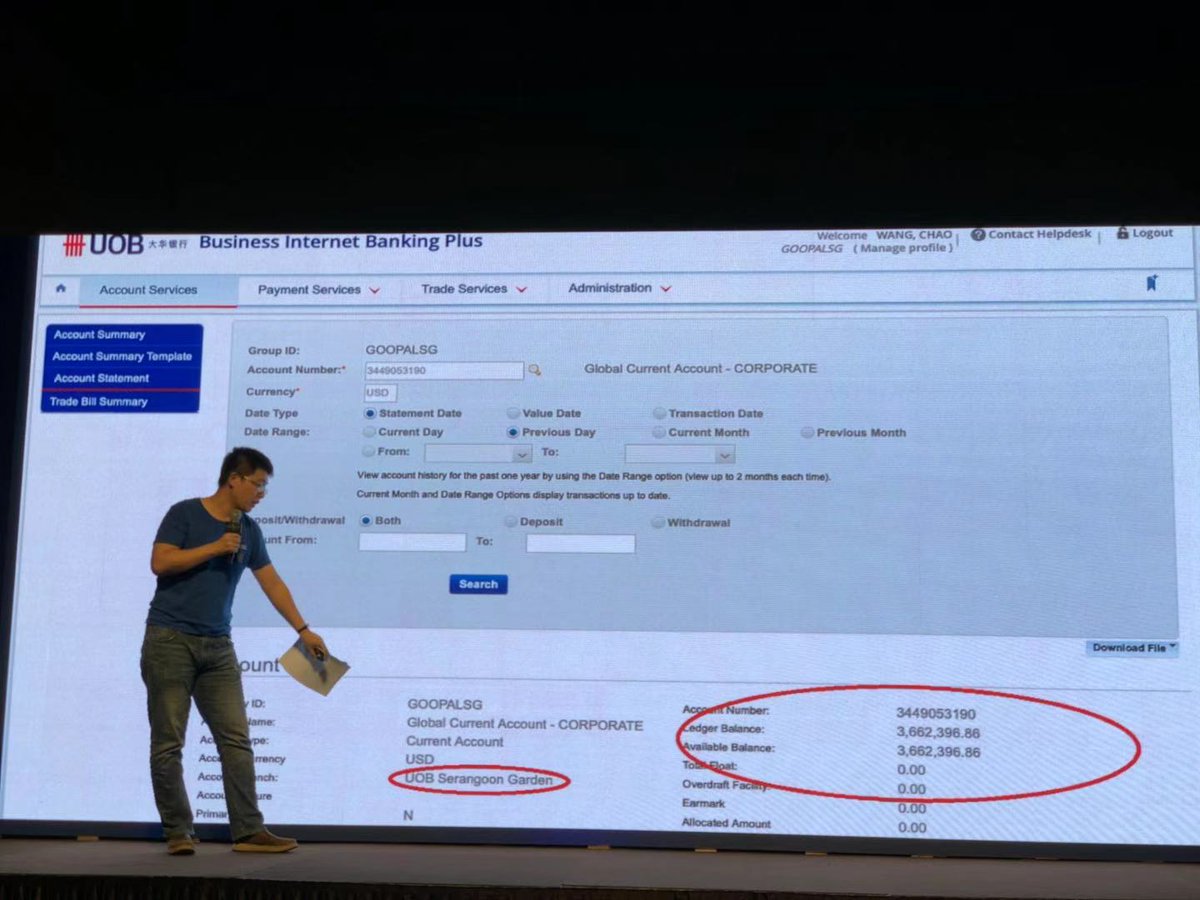Open the Payment Services menu

coord(319,290)
